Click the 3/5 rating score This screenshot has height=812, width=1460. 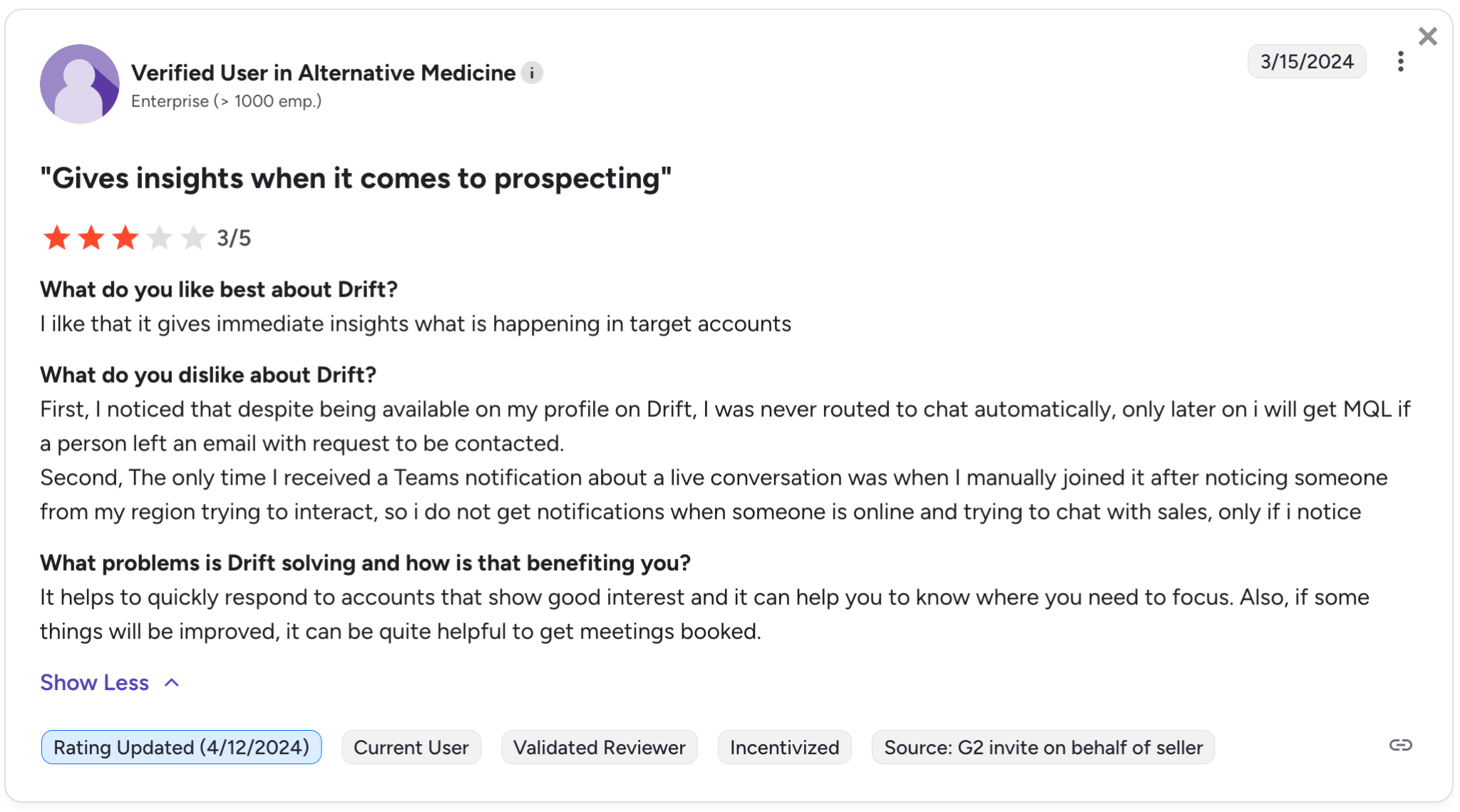coord(234,238)
